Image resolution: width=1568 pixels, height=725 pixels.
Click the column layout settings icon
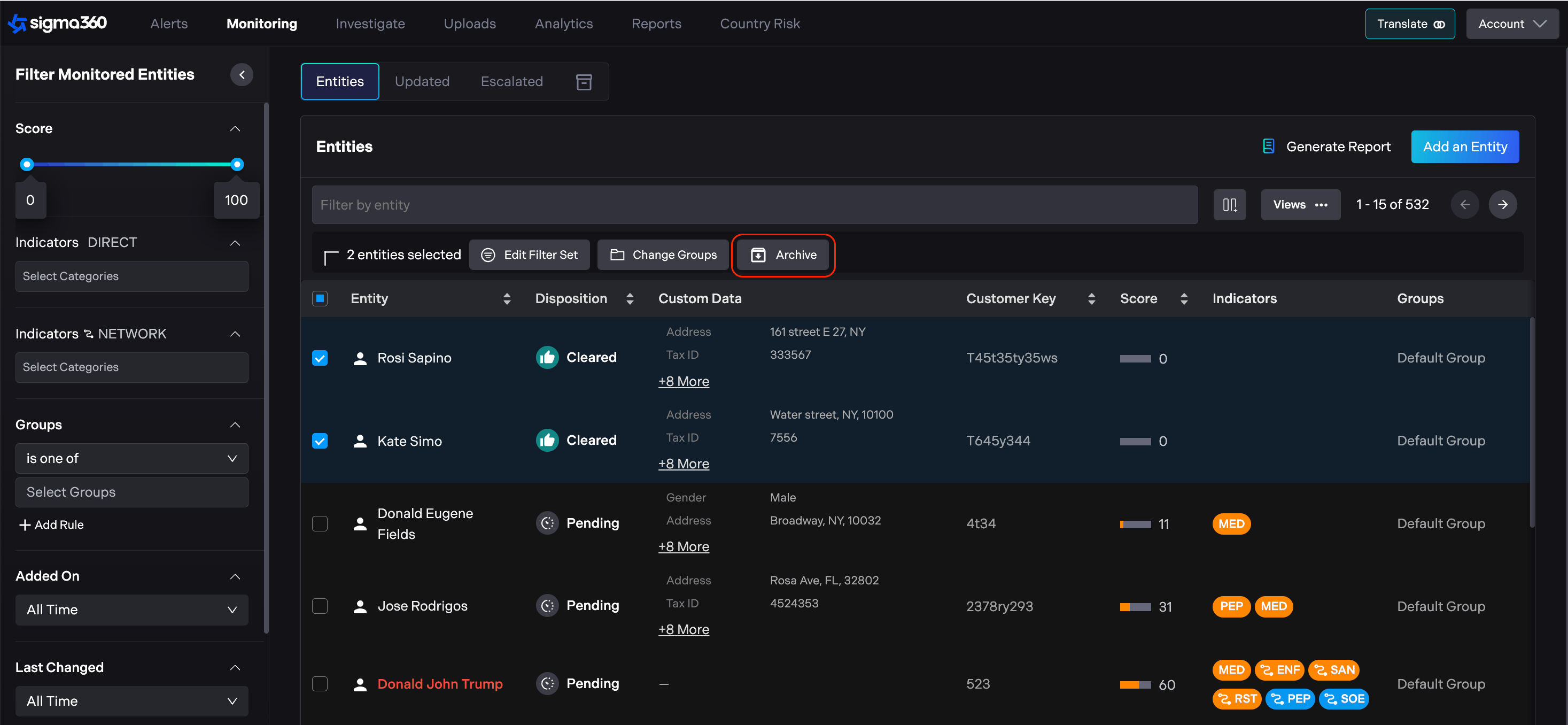(1229, 205)
